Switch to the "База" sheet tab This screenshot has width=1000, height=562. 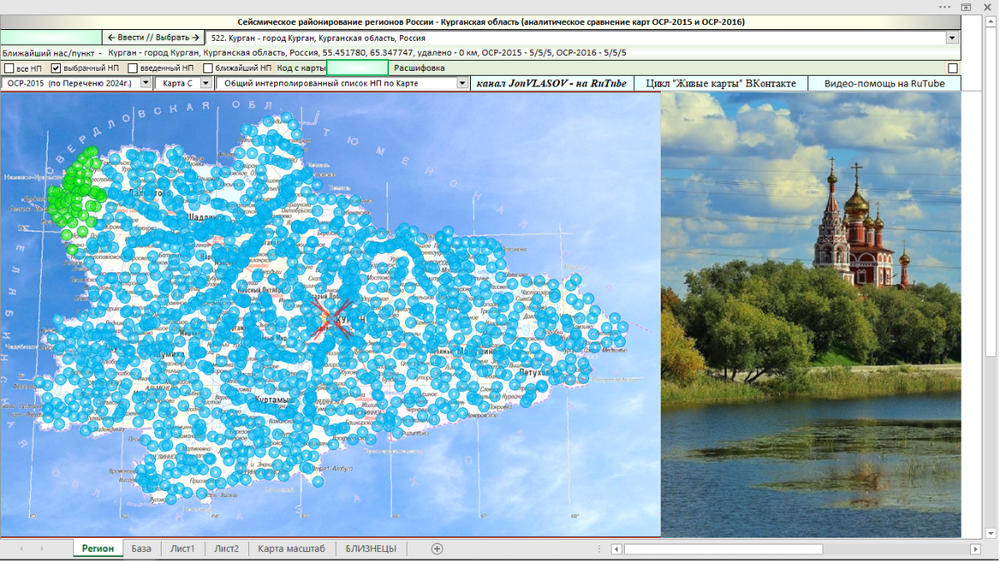(x=141, y=549)
